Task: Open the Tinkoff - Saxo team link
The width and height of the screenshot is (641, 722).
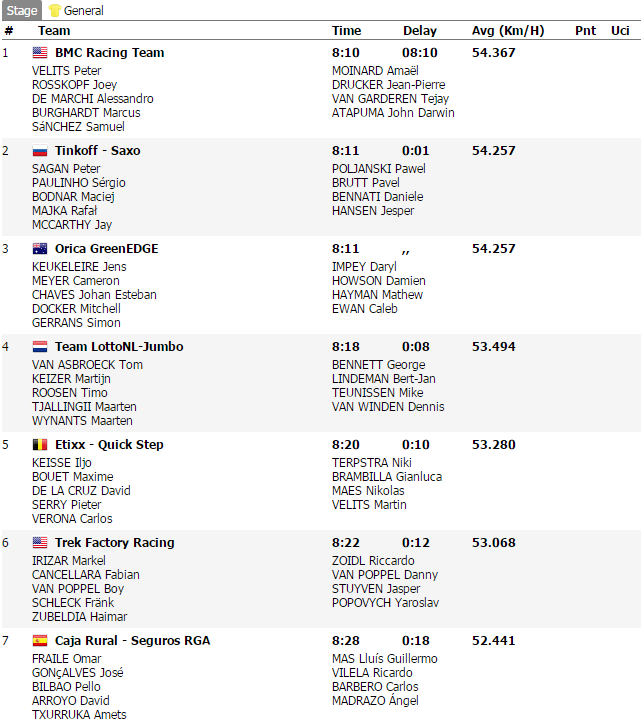Action: coord(97,151)
